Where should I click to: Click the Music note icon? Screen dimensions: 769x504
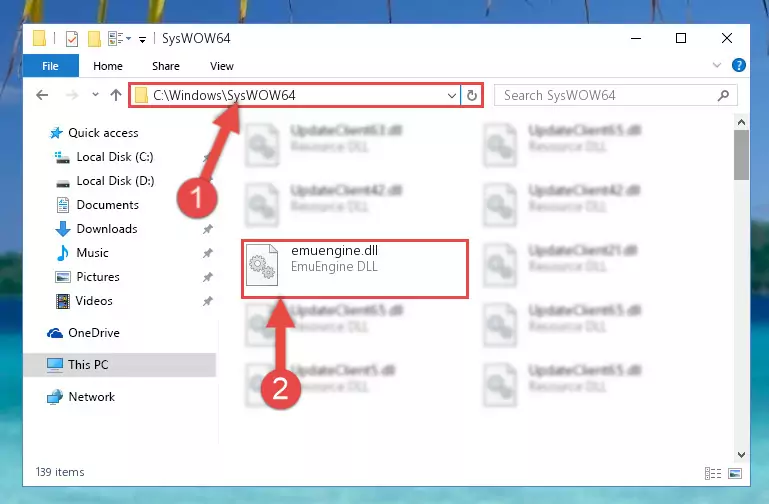[x=63, y=253]
